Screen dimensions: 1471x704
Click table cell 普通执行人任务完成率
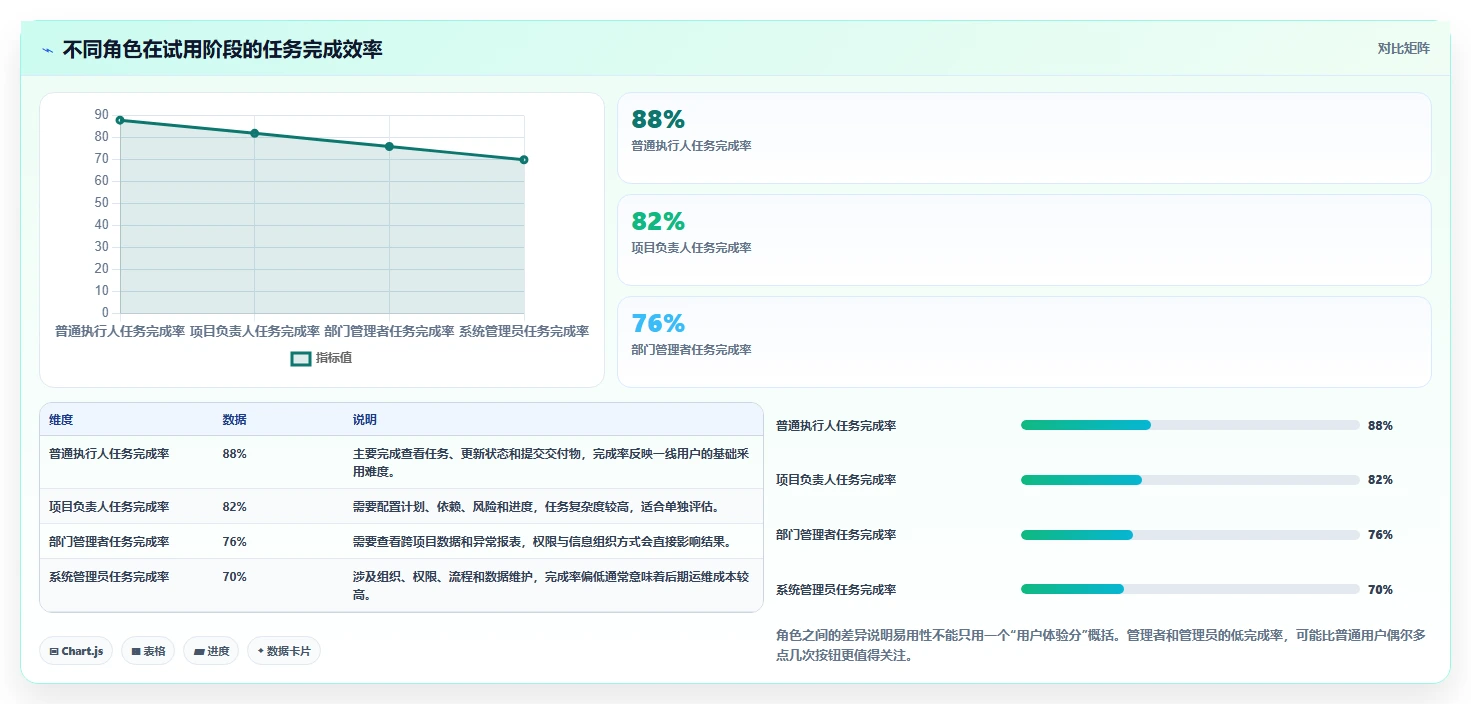coord(109,454)
